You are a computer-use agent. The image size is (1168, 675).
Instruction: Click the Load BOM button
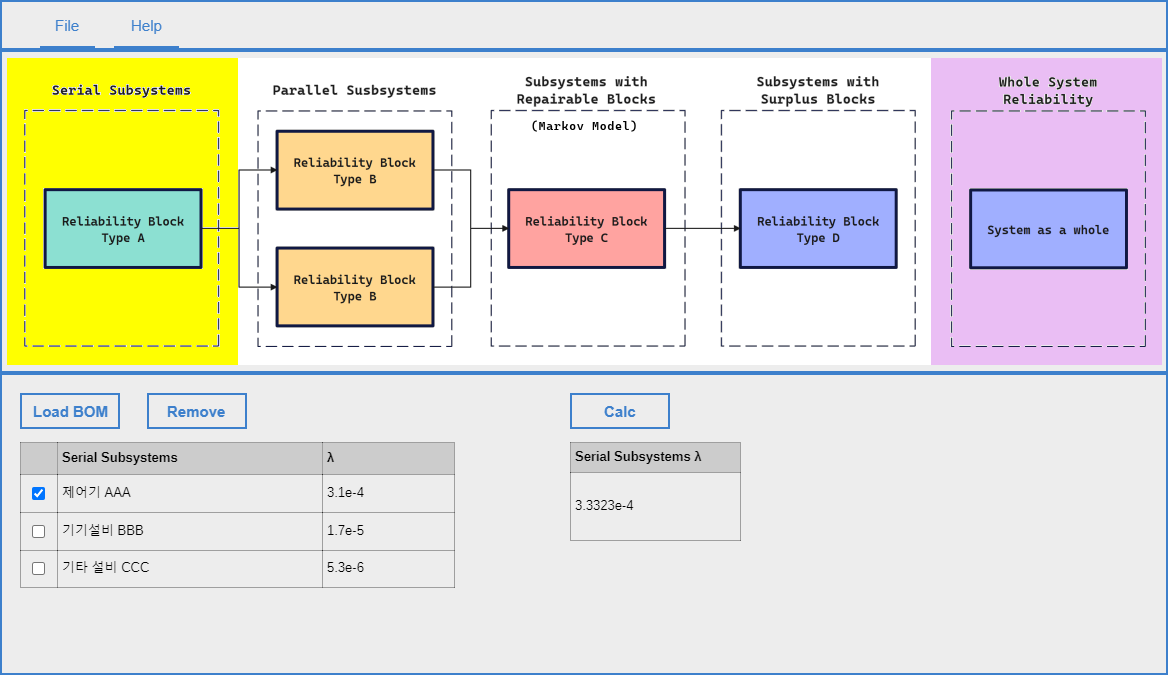[x=70, y=411]
